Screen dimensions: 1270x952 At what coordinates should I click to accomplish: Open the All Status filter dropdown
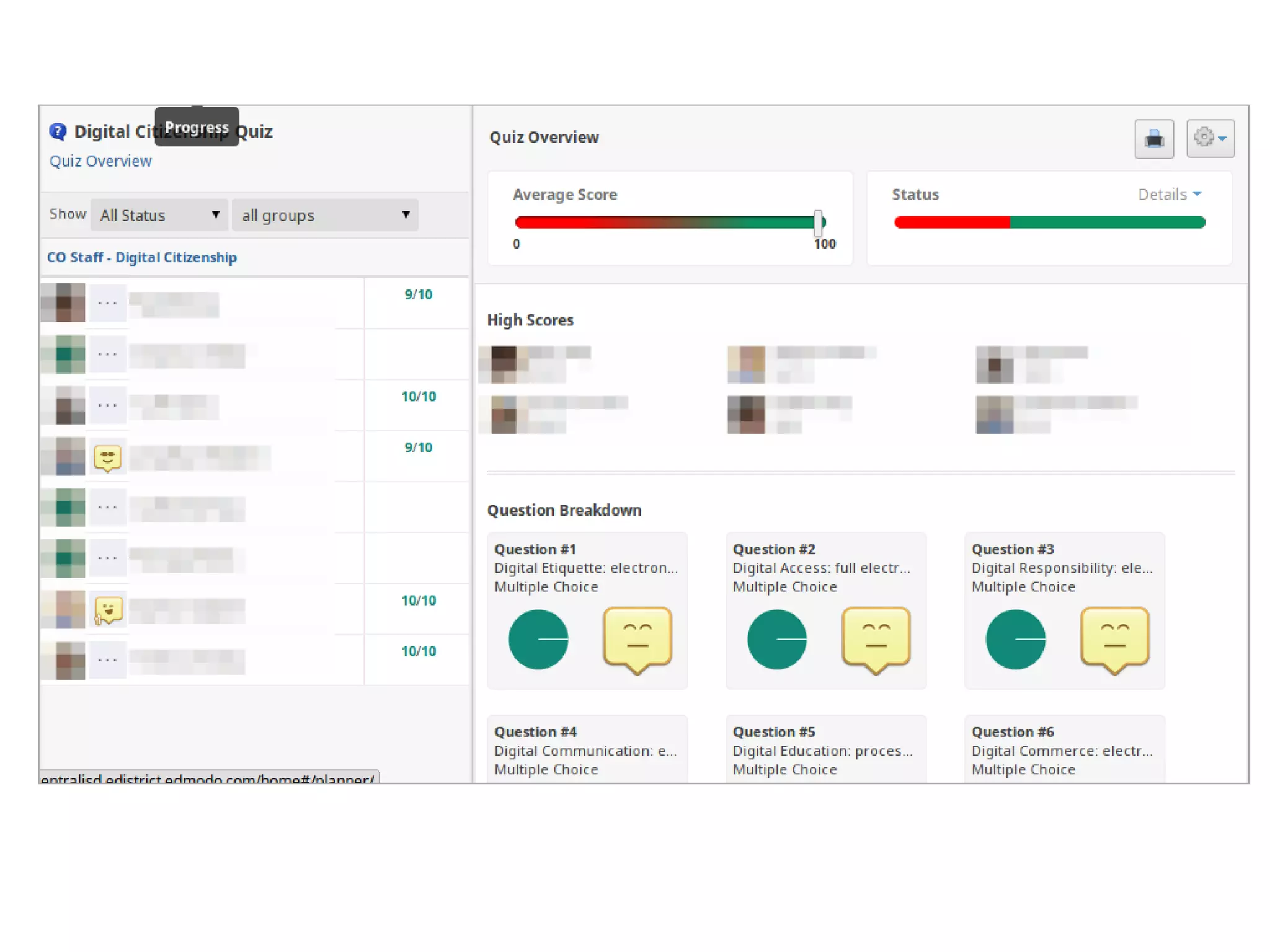point(159,215)
